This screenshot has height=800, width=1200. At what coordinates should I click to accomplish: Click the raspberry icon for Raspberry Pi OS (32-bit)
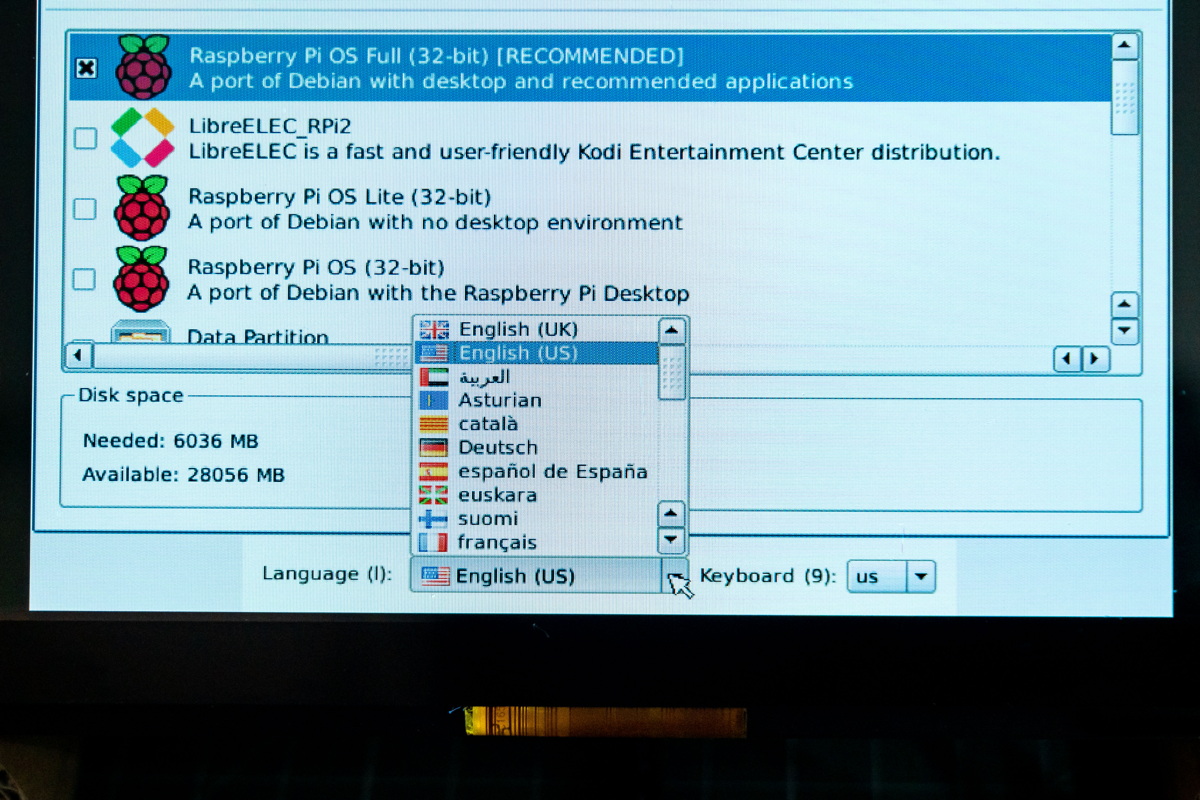coord(141,279)
